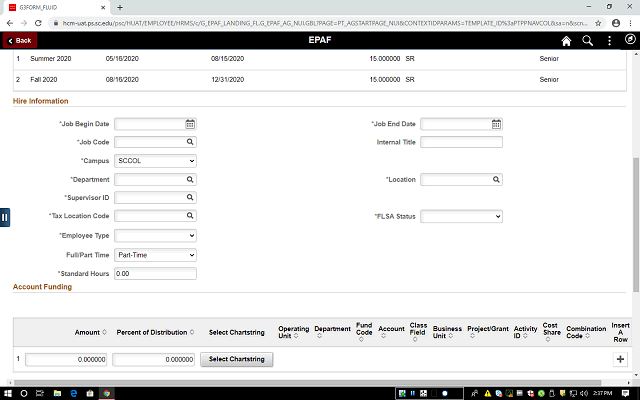Open the Job Begin Date calendar picker
Image resolution: width=640 pixels, height=400 pixels.
pos(190,124)
